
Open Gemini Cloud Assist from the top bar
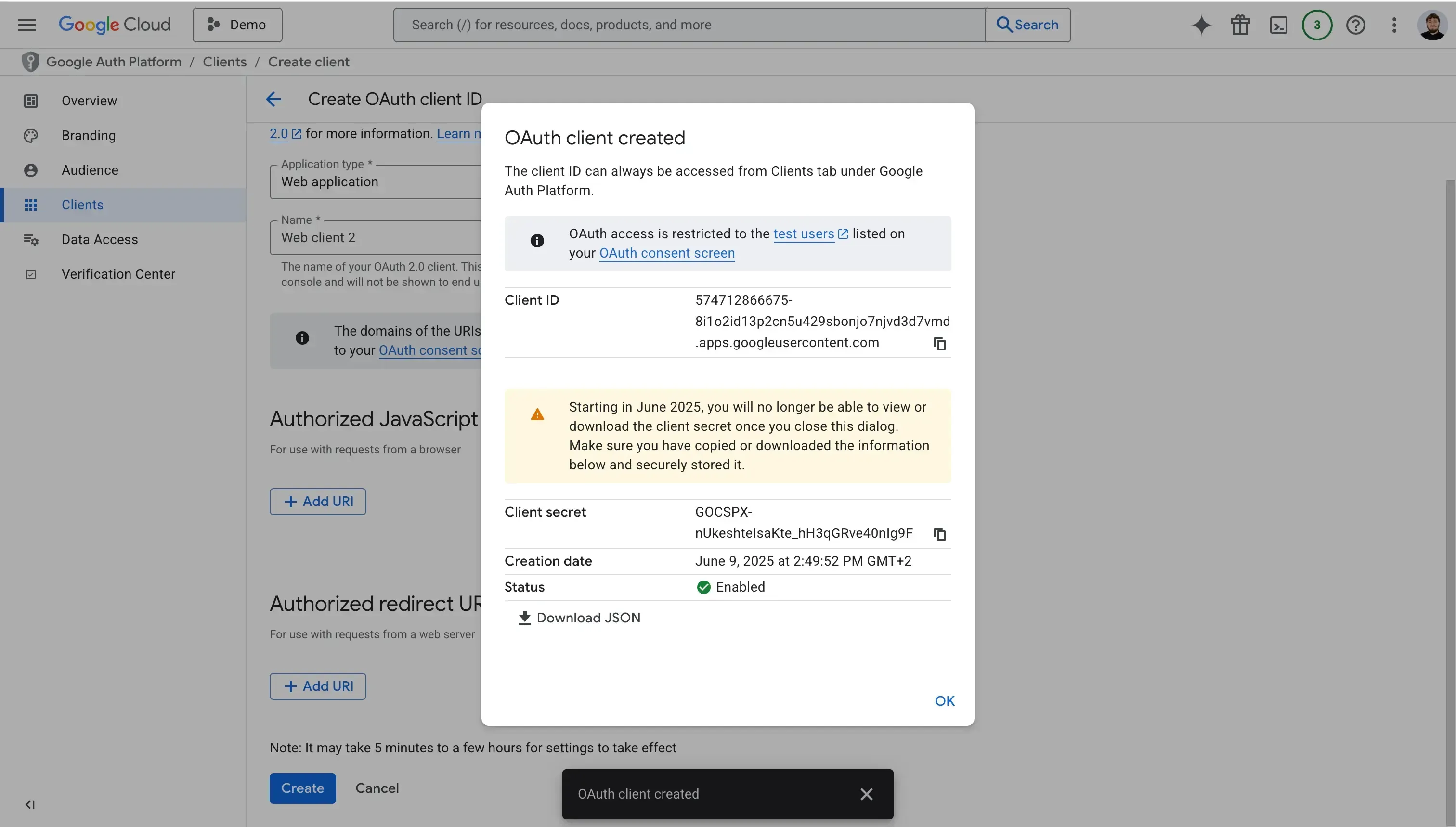1201,25
